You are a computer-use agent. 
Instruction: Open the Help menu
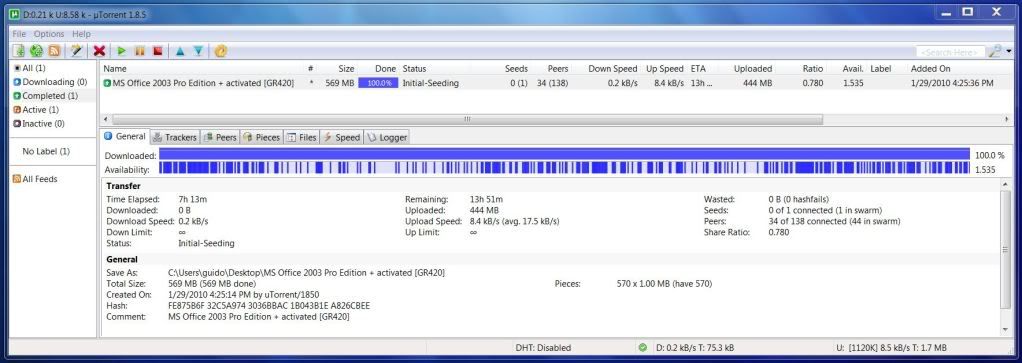(x=81, y=34)
